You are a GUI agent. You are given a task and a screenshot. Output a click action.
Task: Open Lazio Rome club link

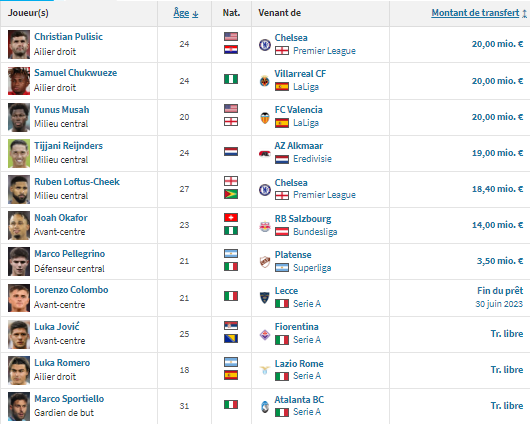click(299, 364)
